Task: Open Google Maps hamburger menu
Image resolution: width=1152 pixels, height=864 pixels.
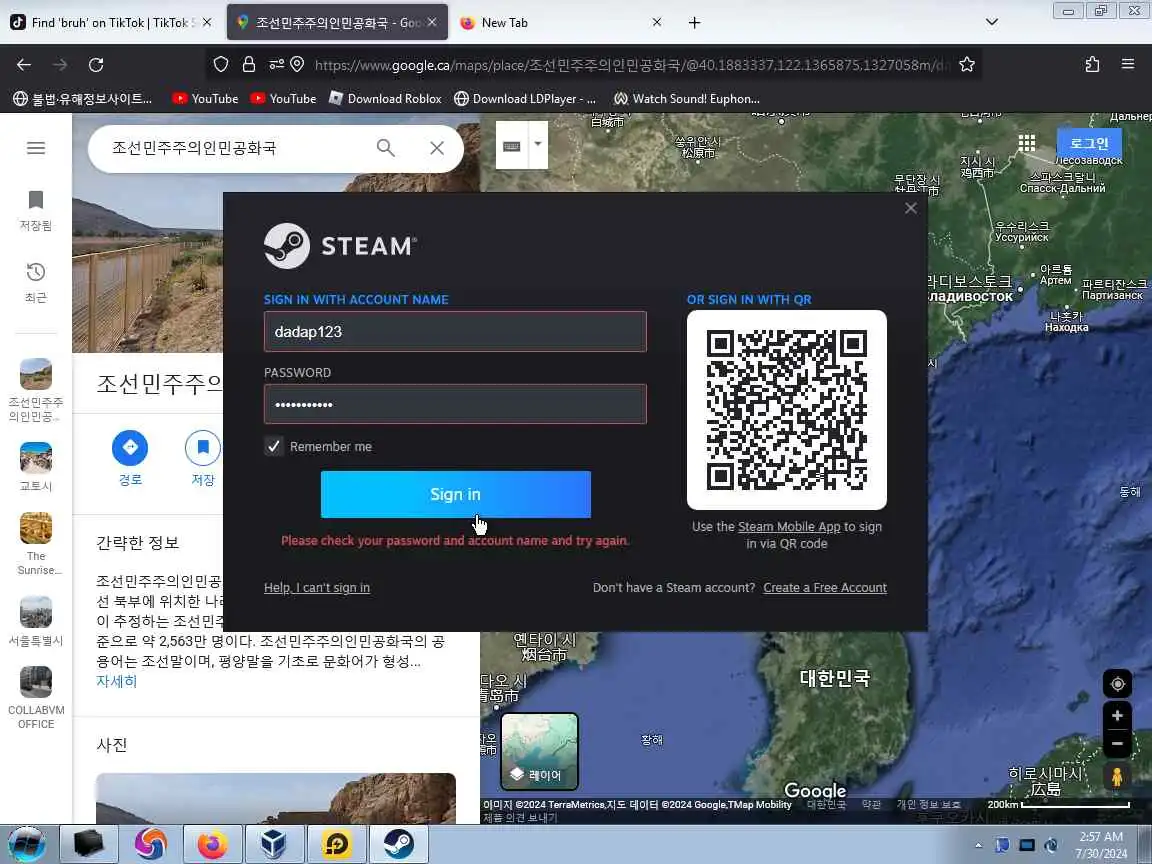Action: click(x=36, y=148)
